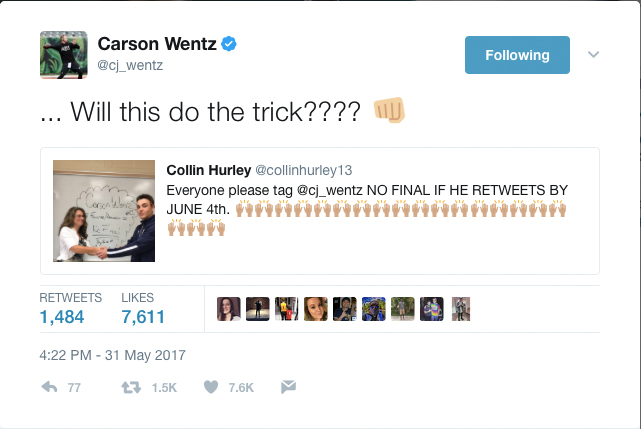Open Collin Hurley's quoted profile name
The width and height of the screenshot is (641, 429).
coord(208,170)
